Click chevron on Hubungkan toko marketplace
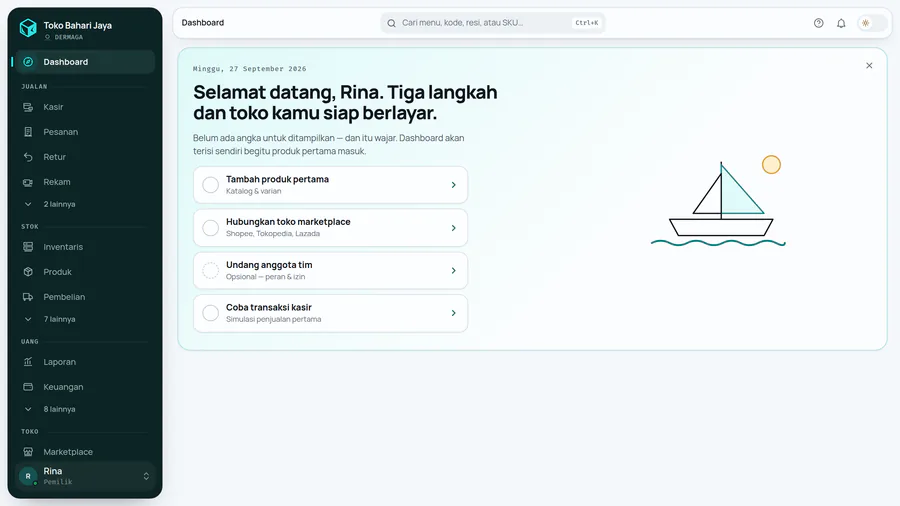900x506 pixels. [x=453, y=228]
